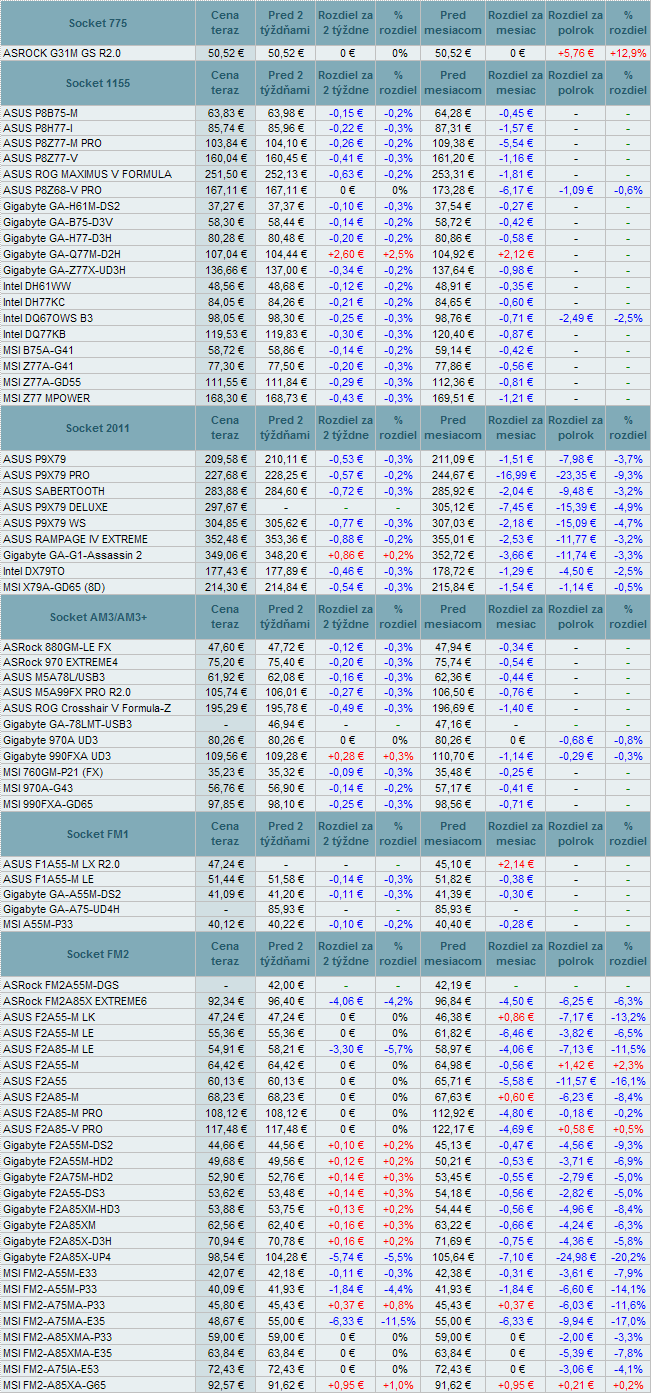Click Rozdiel za 2 týždne header in Socket FM1 section
The width and height of the screenshot is (651, 1393).
[346, 834]
